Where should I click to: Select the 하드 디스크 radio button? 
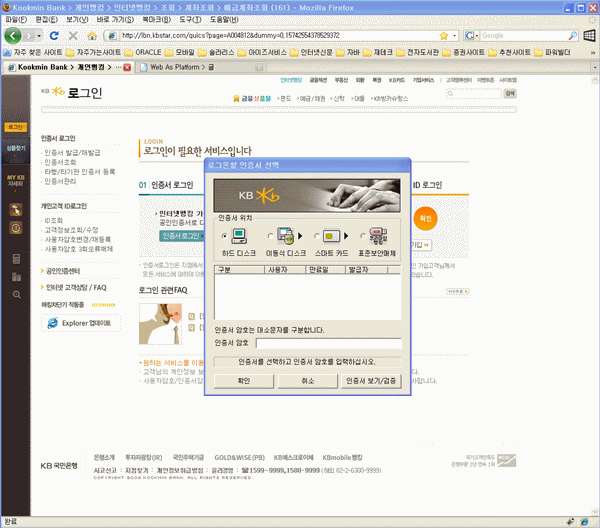[x=225, y=236]
